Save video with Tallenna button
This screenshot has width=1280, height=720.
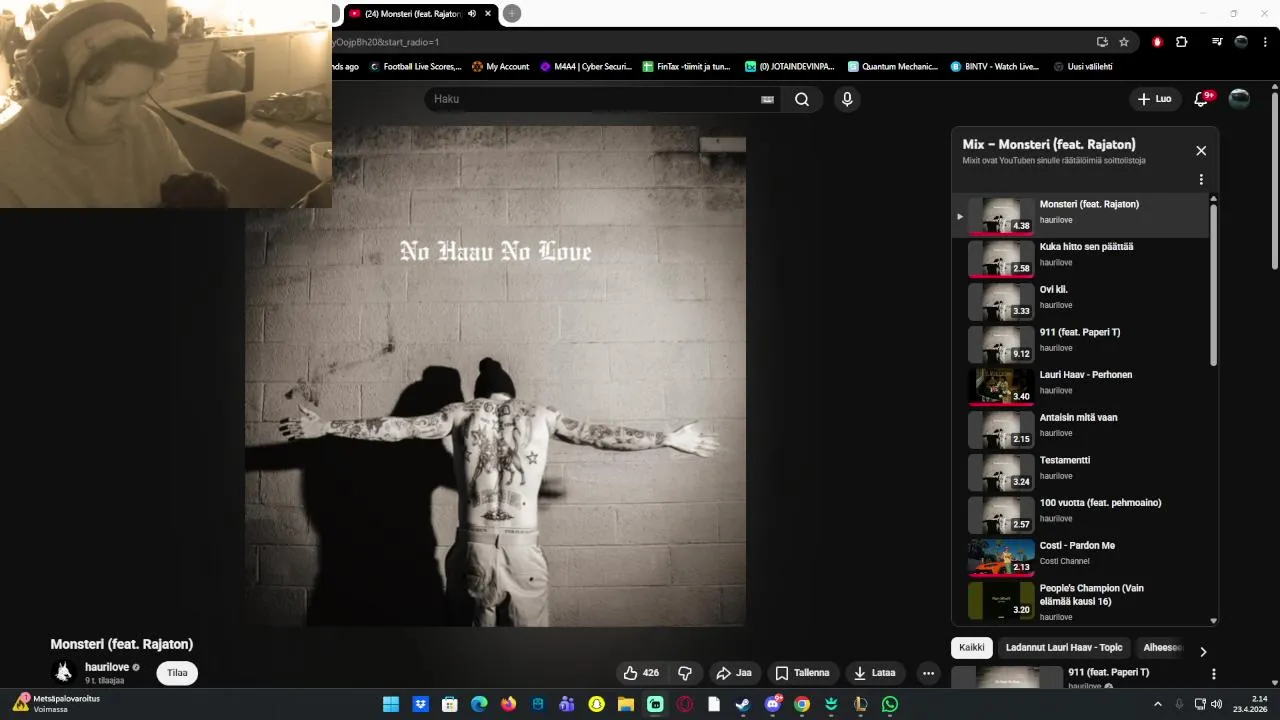(x=802, y=673)
